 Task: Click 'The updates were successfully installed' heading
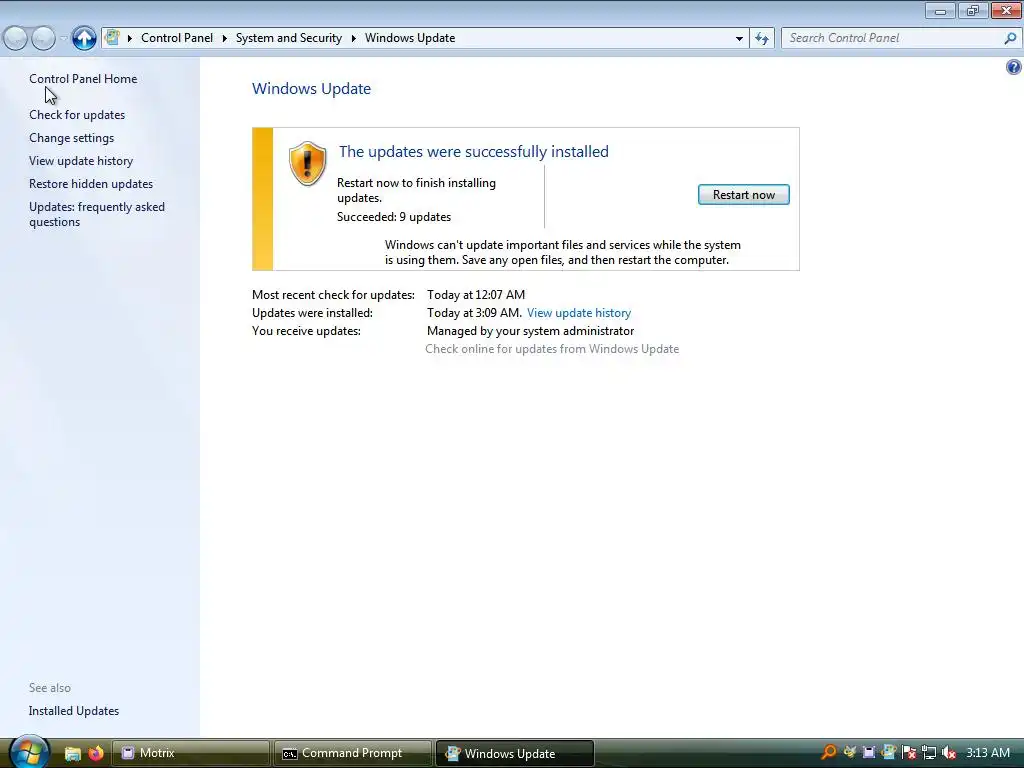point(473,152)
